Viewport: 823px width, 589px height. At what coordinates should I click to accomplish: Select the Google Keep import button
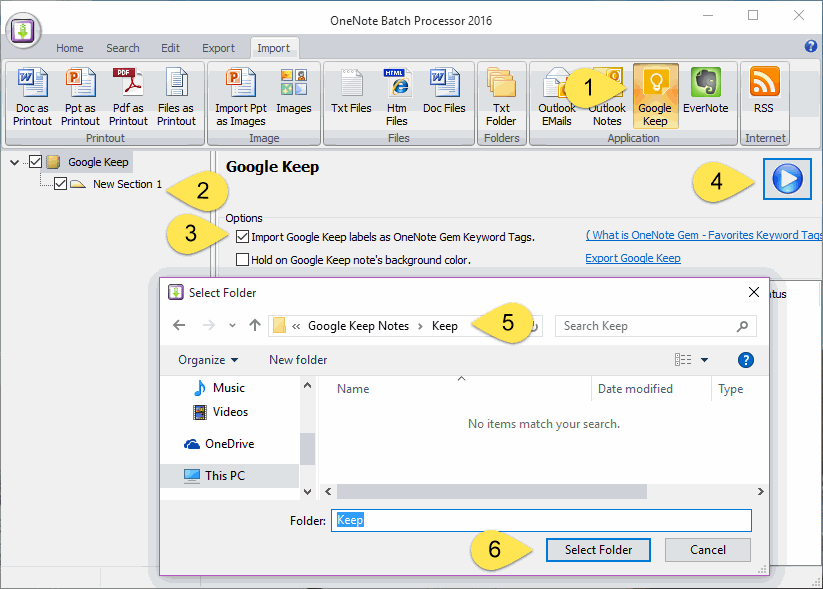(x=655, y=97)
